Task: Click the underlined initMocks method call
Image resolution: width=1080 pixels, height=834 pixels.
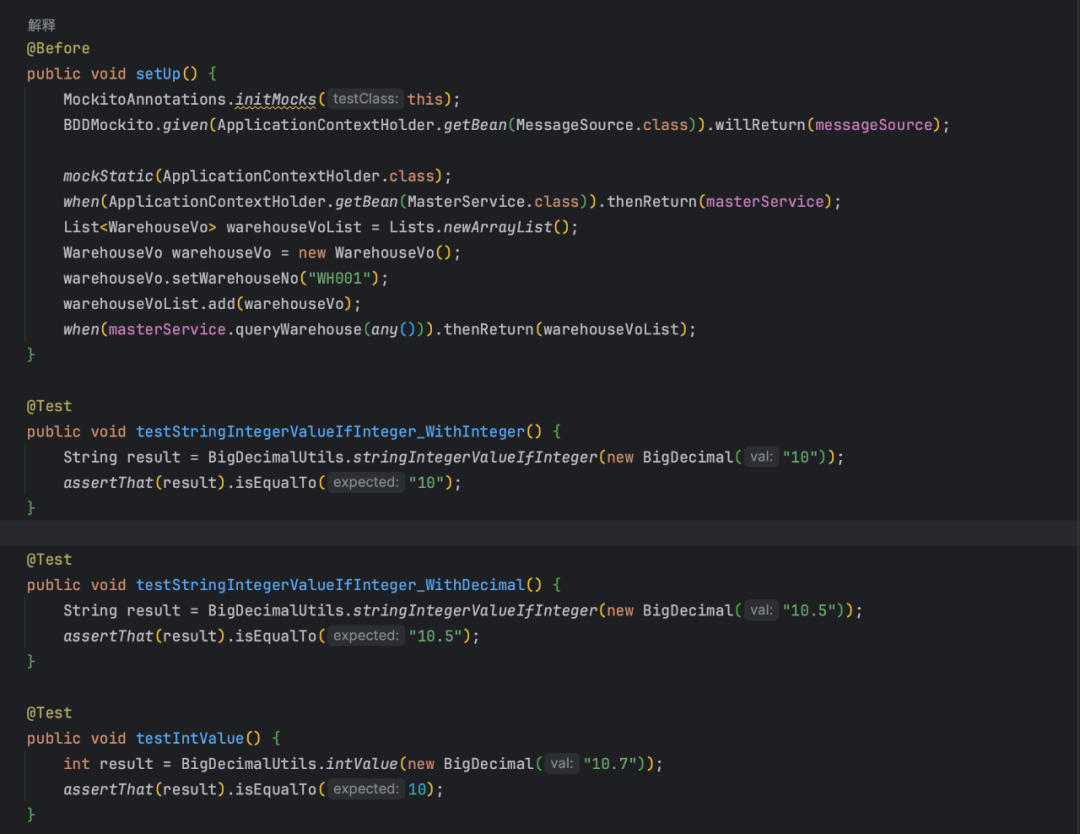Action: click(x=276, y=99)
